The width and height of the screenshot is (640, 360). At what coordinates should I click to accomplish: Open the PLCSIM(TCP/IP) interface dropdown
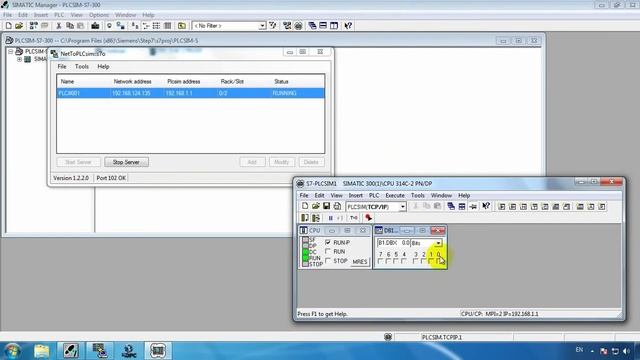tap(402, 207)
